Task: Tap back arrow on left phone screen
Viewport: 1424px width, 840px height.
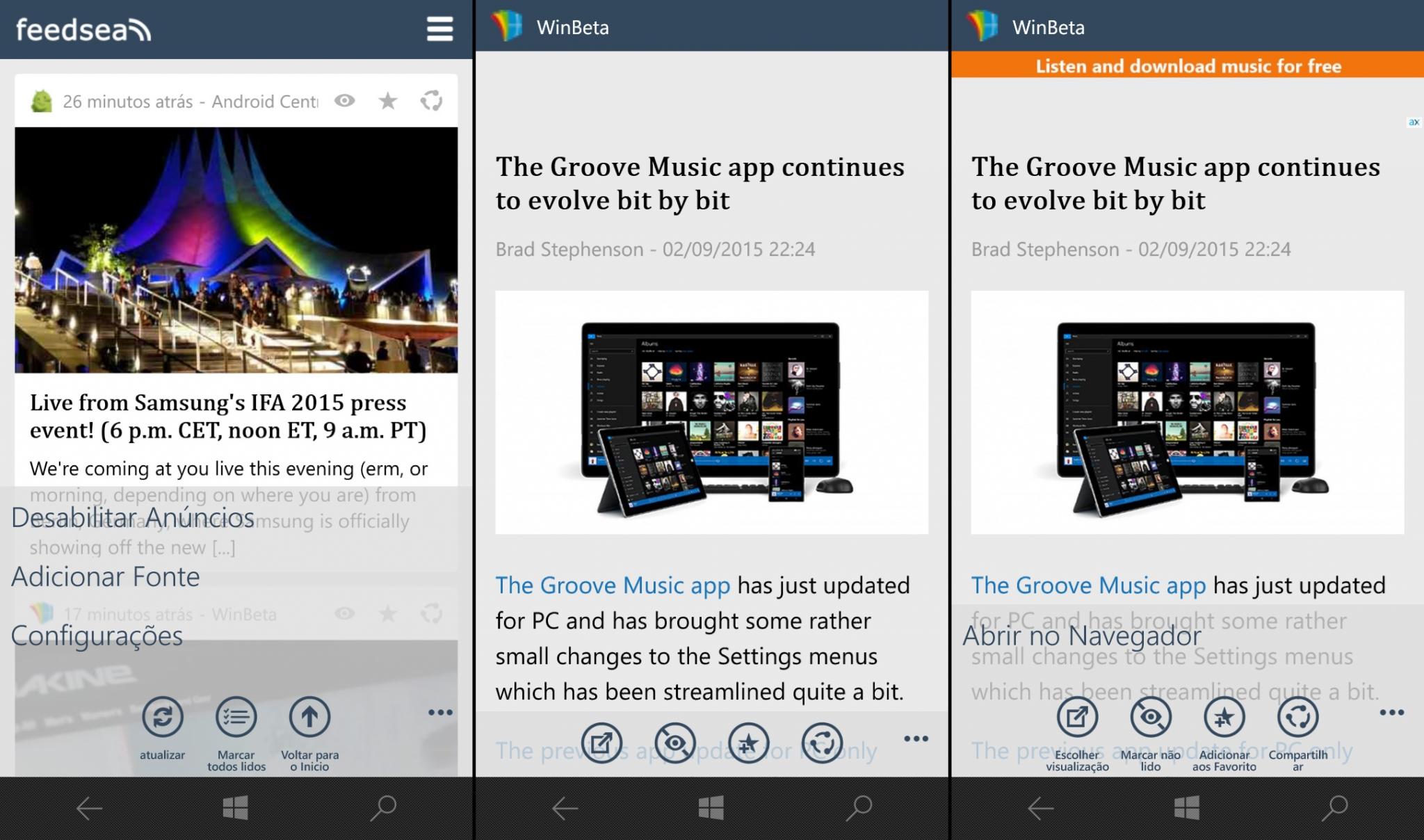Action: 89,808
